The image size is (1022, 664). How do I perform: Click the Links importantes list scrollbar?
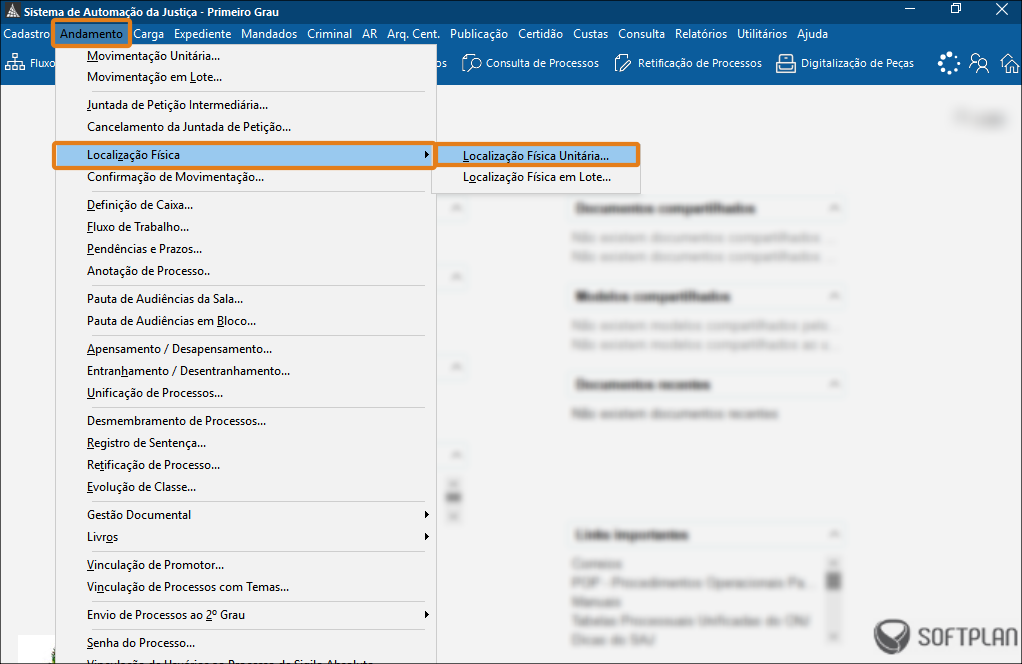pos(834,599)
